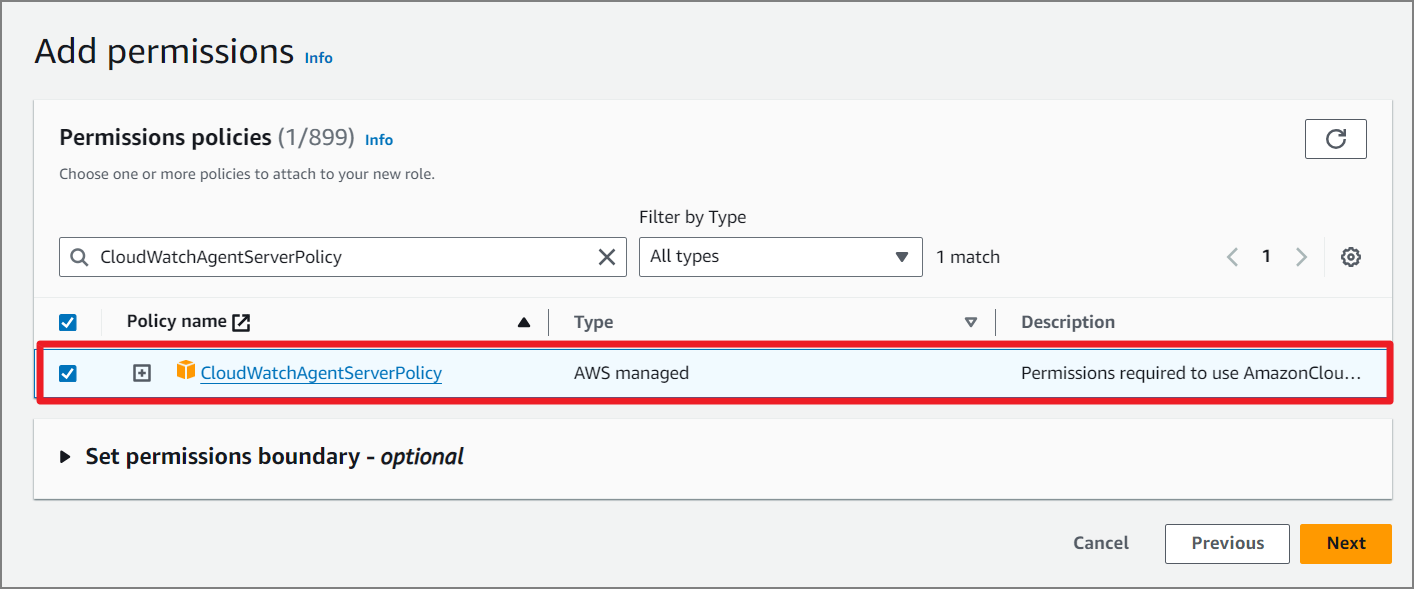This screenshot has height=589, width=1414.
Task: Open Info link beside Add permissions
Action: click(318, 58)
